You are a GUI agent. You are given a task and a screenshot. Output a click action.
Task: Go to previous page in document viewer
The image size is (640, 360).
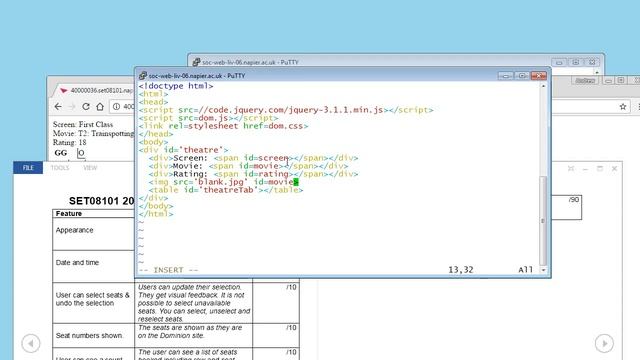pyautogui.click(x=31, y=343)
